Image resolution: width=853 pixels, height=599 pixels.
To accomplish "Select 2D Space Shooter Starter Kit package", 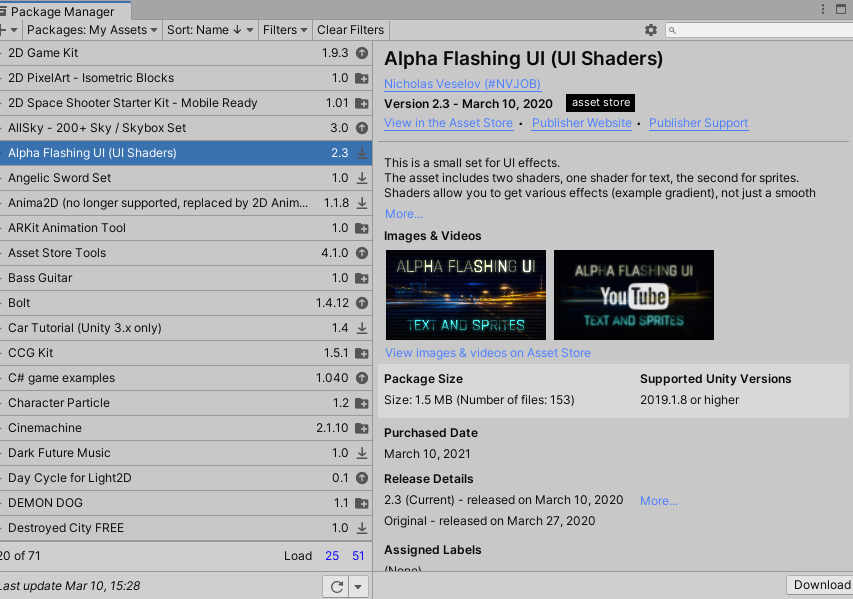I will pyautogui.click(x=186, y=103).
